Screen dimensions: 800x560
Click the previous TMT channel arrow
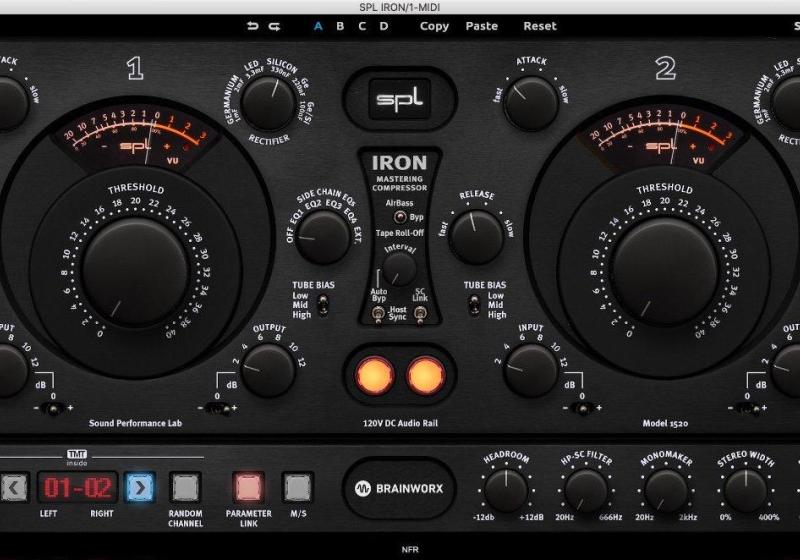coord(14,488)
